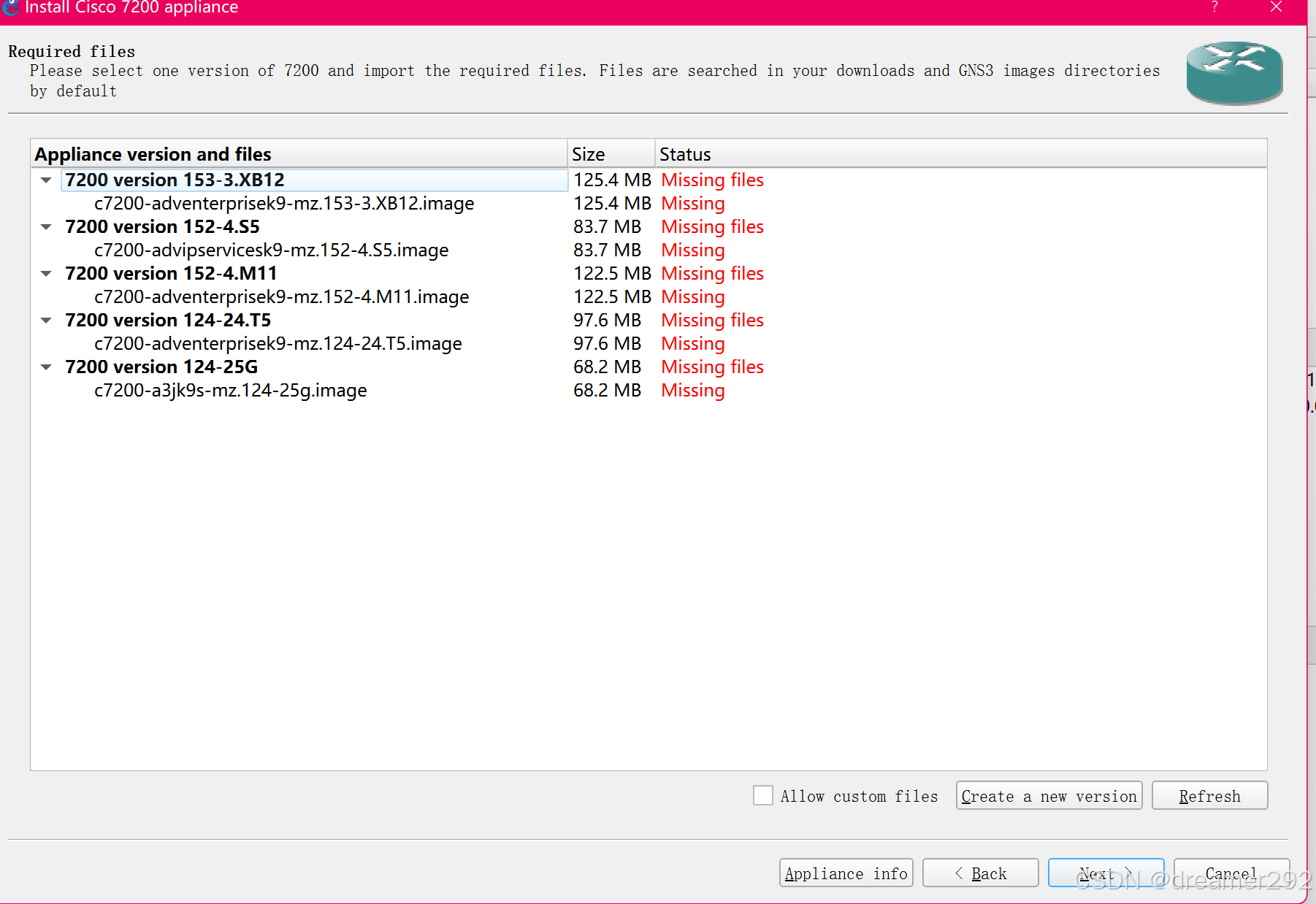Sort by the Status column header

point(960,154)
